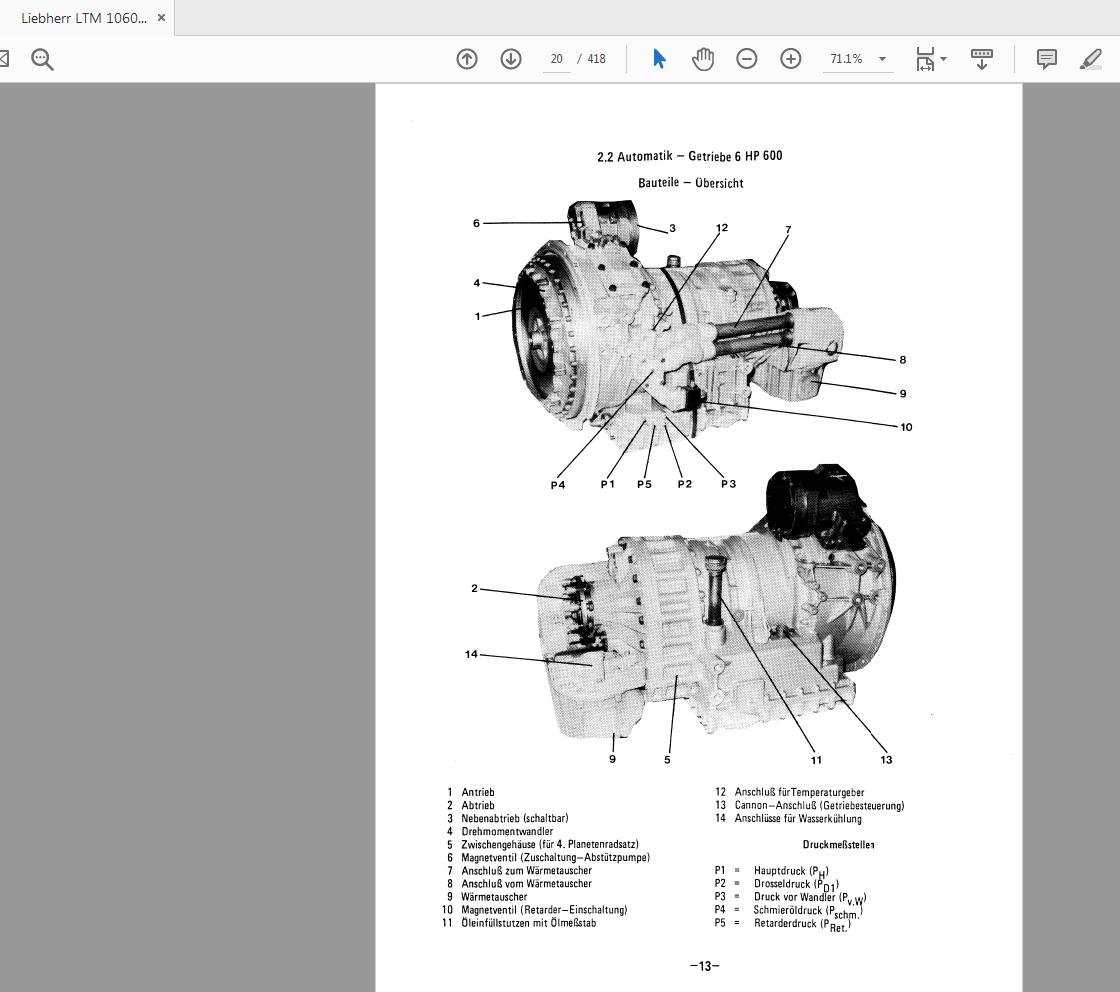The width and height of the screenshot is (1120, 992).
Task: Click subtitle 'Bauteile – Übersicht'
Action: 691,183
